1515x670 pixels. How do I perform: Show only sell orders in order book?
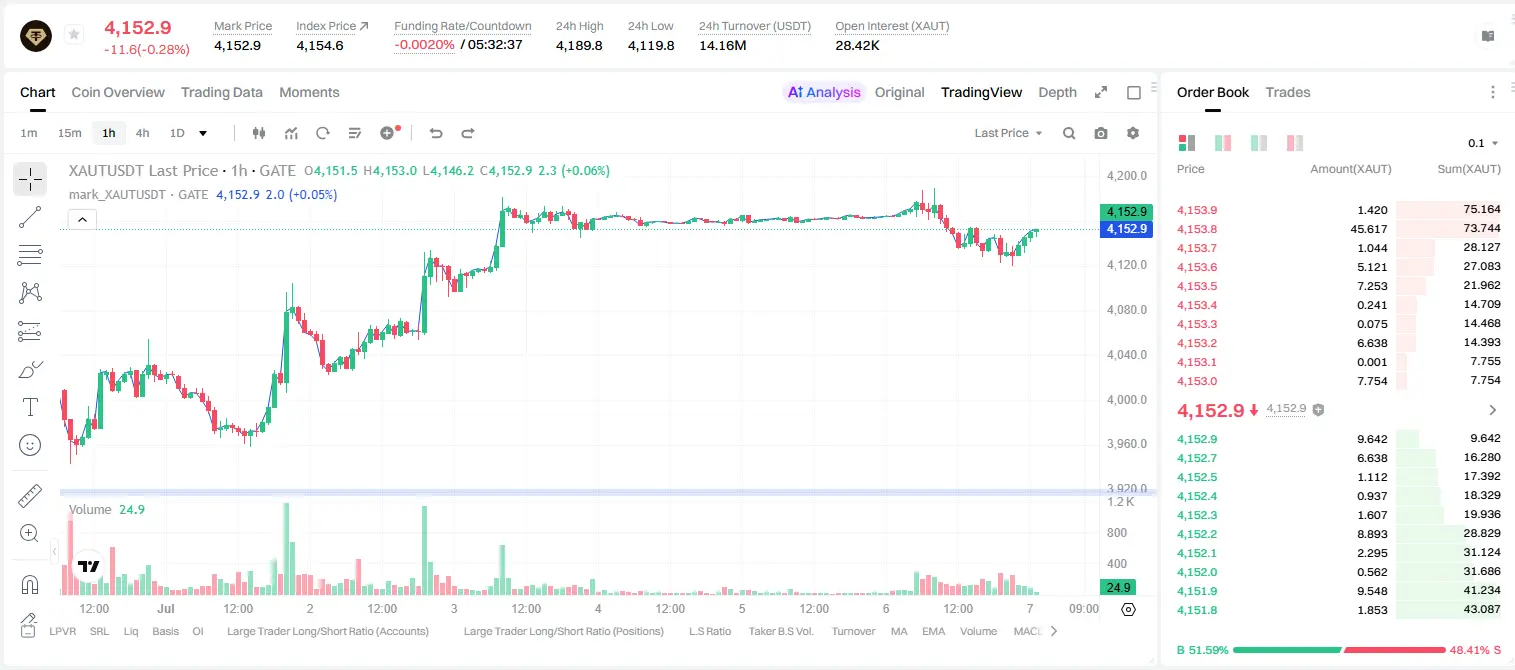1295,143
